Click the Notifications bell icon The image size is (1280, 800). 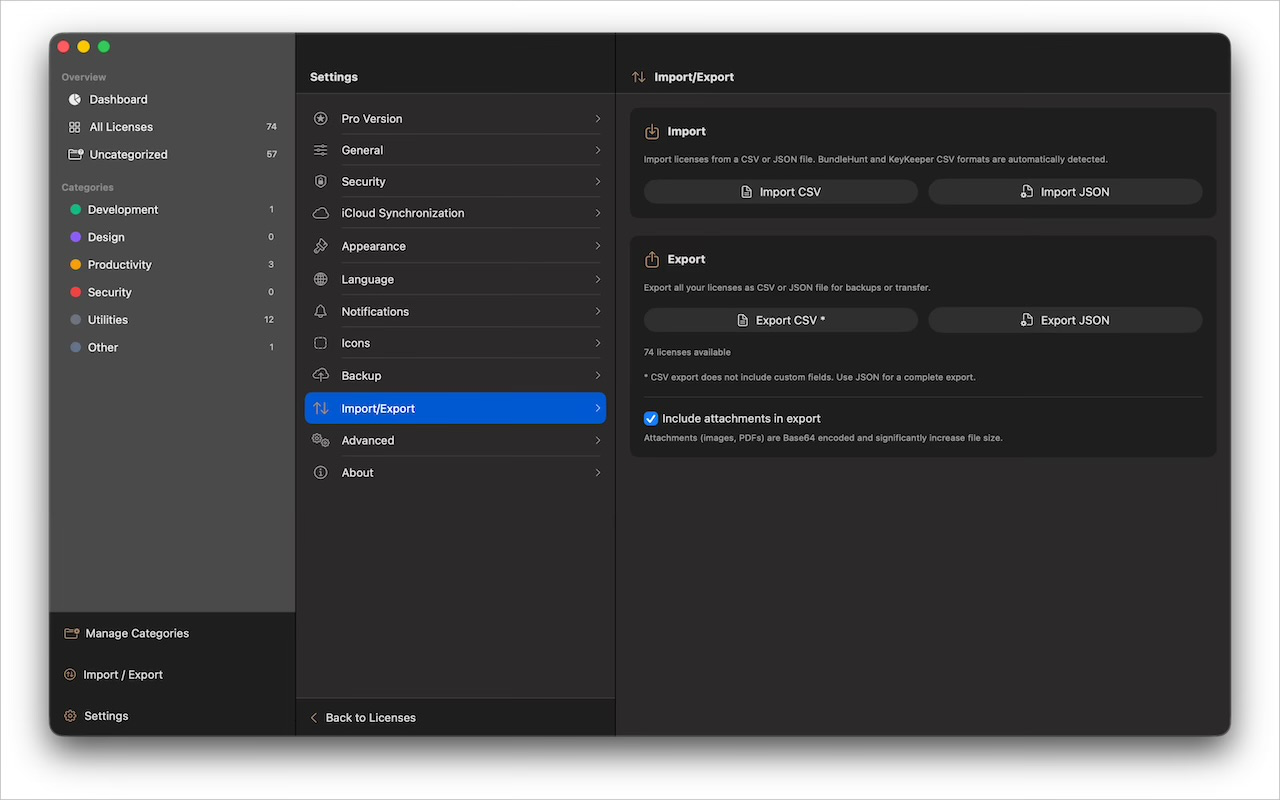coord(320,311)
